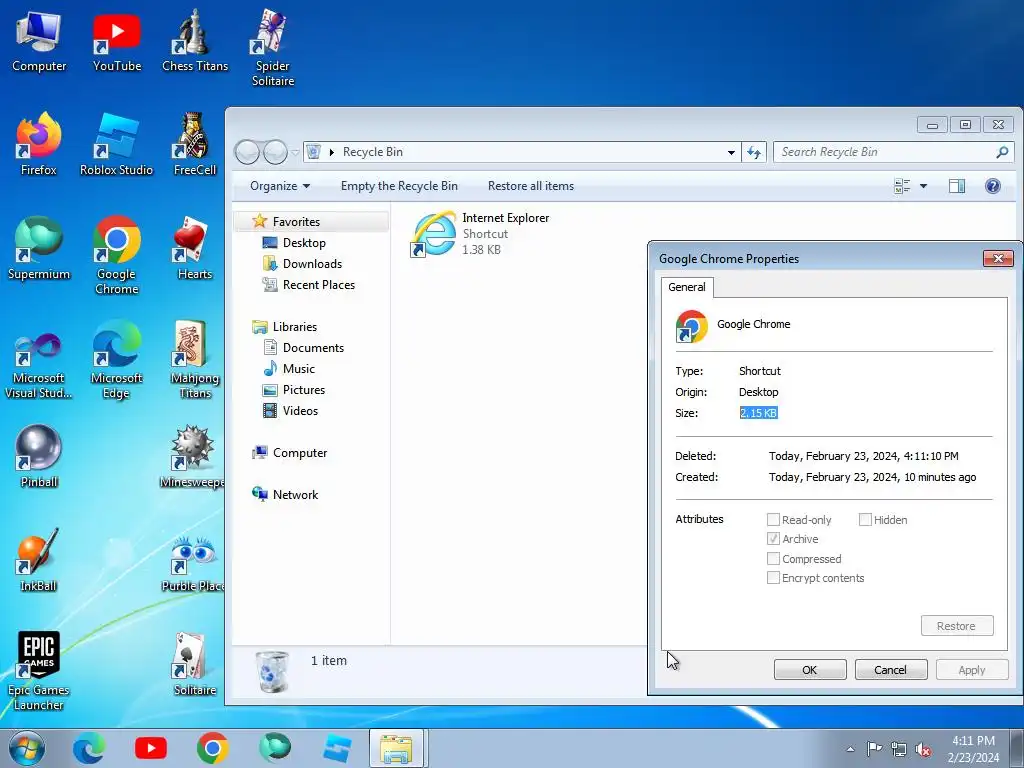
Task: Toggle the Hidden attribute checkbox
Action: (865, 520)
